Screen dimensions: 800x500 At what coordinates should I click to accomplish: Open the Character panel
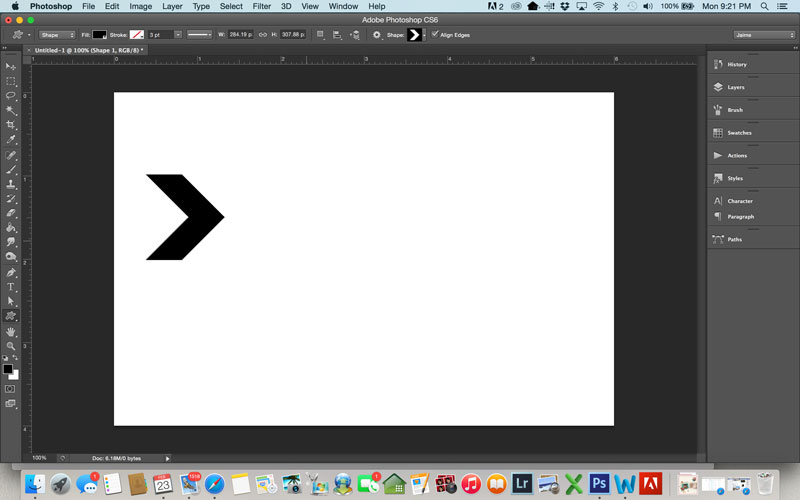coord(740,201)
